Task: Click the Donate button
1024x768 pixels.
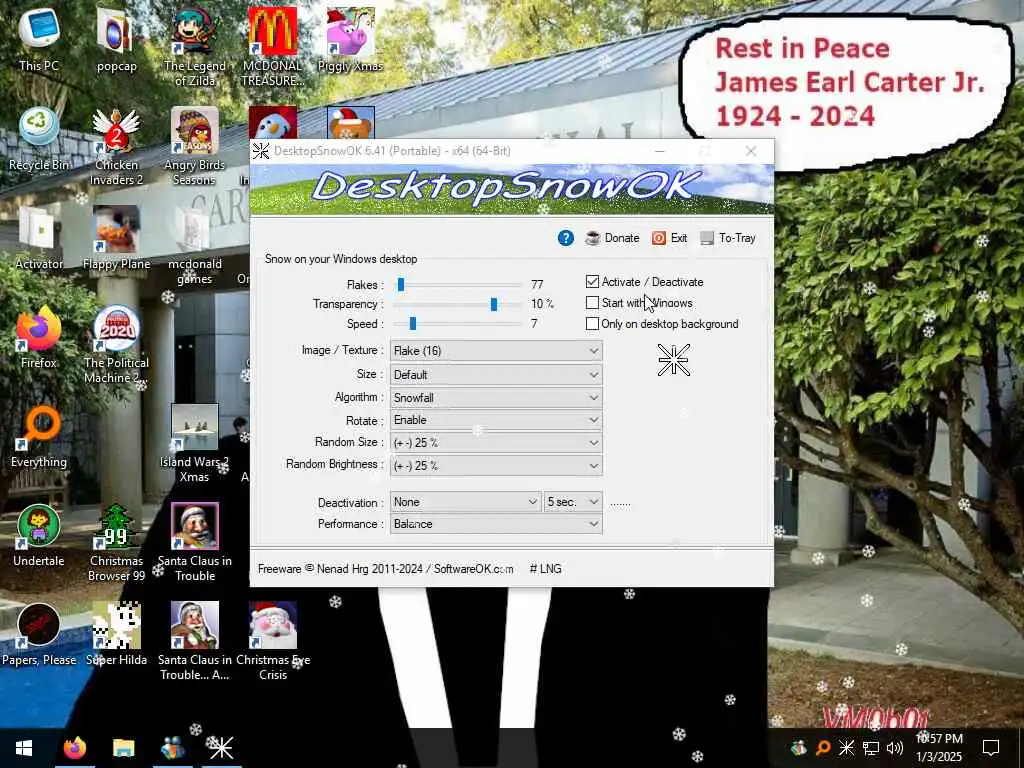Action: [x=612, y=238]
